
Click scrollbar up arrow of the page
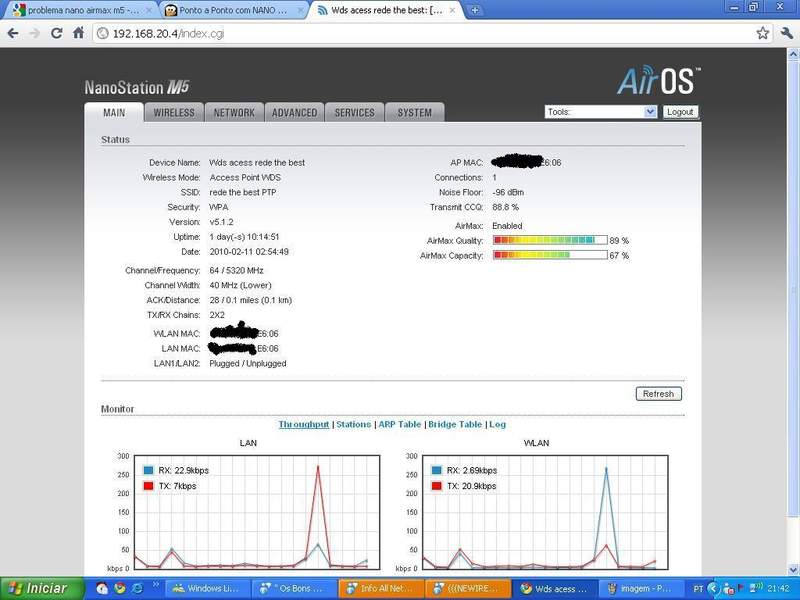pos(793,54)
